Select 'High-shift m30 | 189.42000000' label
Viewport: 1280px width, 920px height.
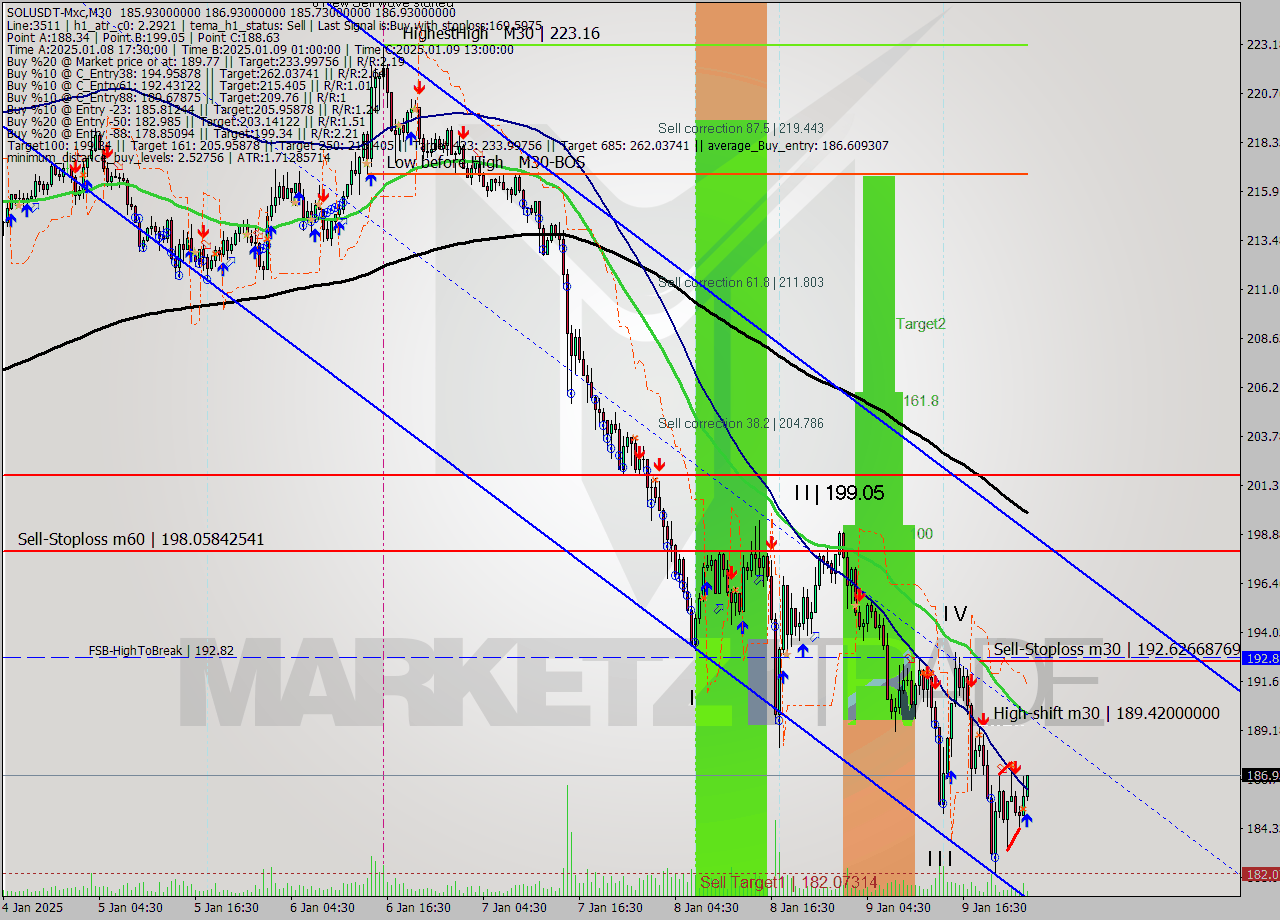tap(1107, 713)
